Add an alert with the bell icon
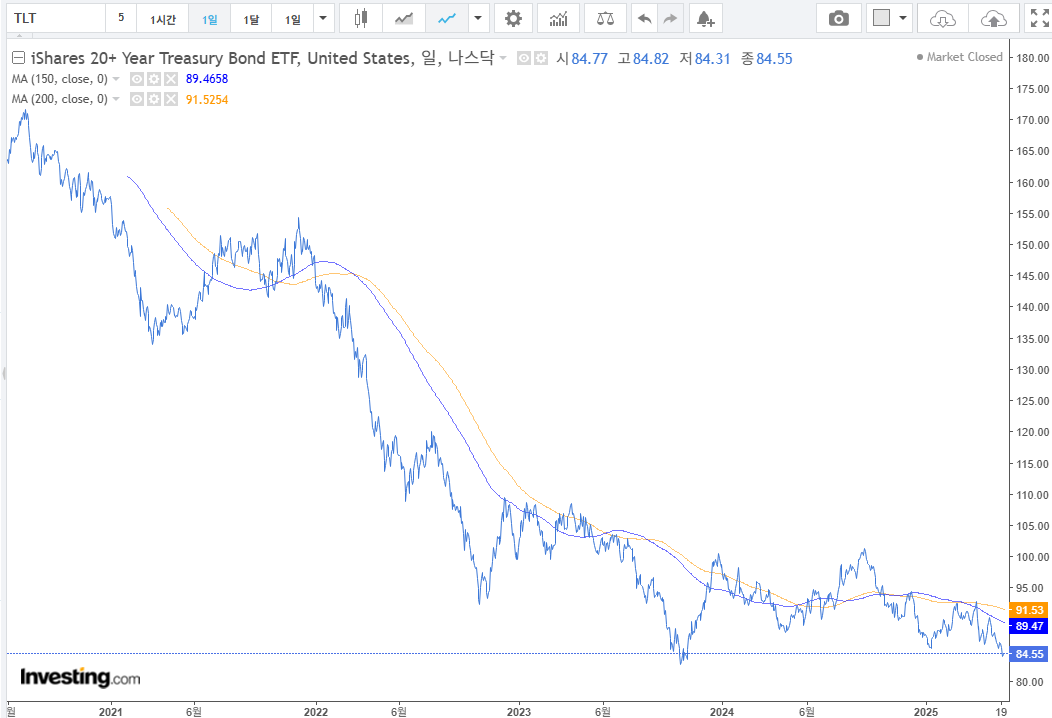The image size is (1052, 718). pos(705,18)
